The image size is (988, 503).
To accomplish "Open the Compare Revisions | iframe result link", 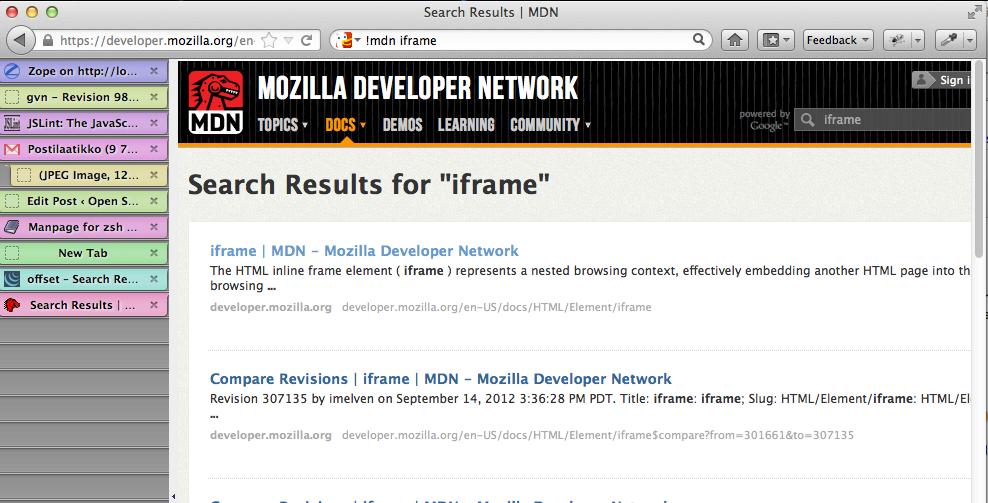I will click(440, 379).
